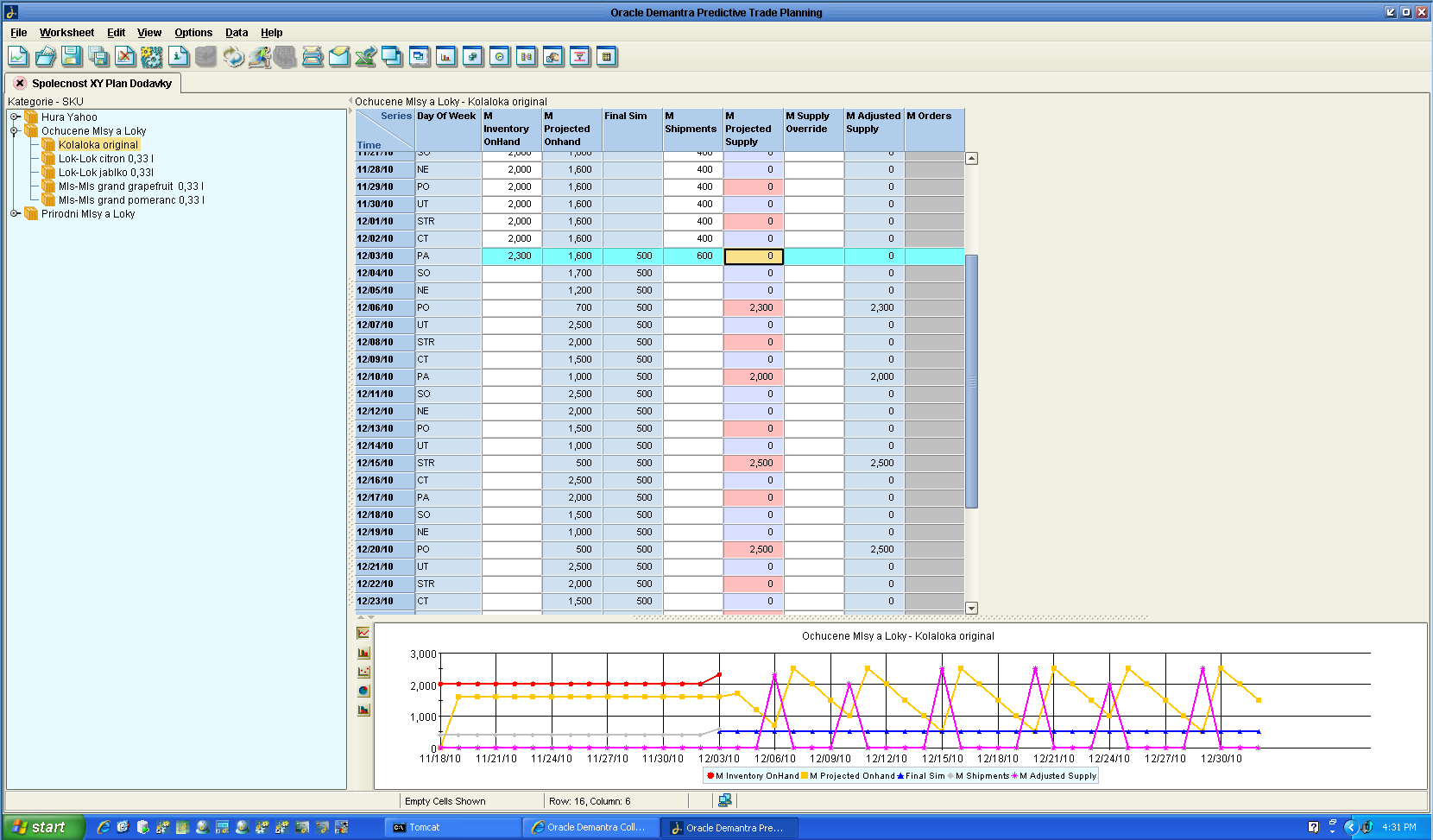Export to Excel with the X icon

pyautogui.click(x=366, y=57)
